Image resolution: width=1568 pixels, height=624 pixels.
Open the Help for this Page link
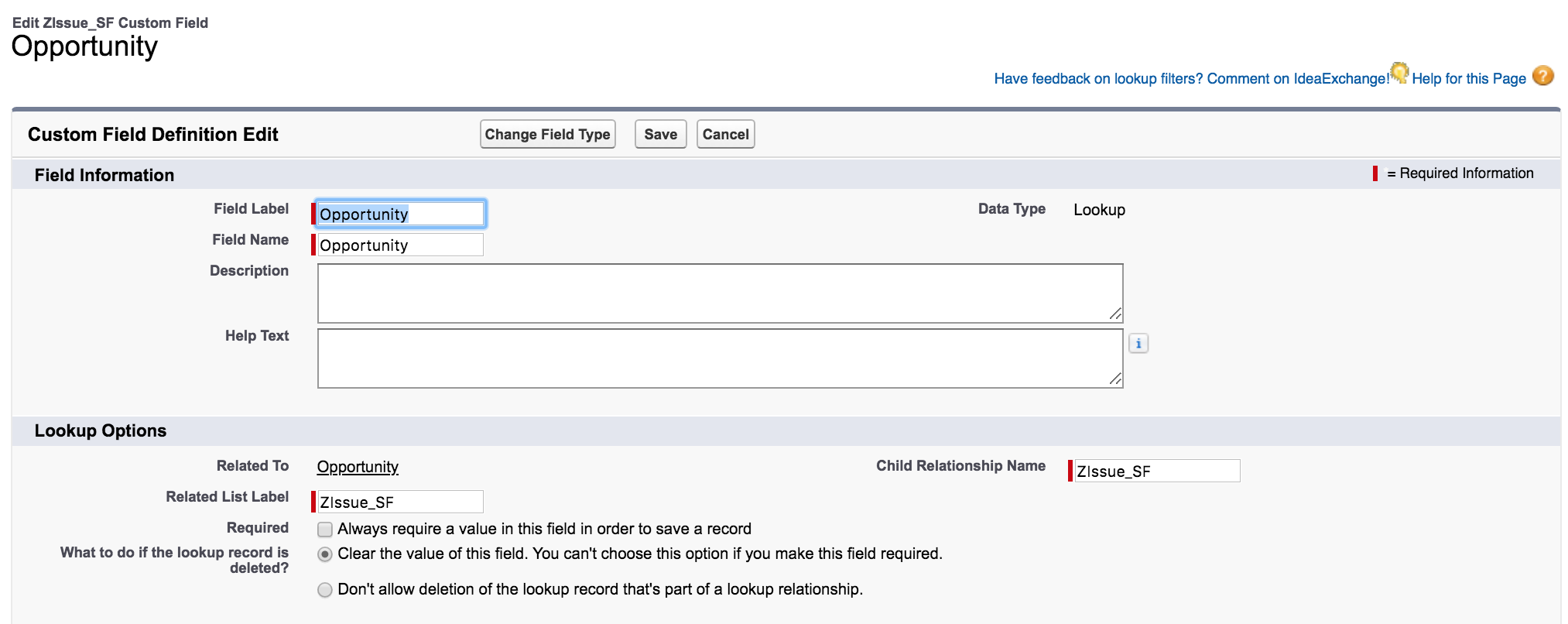click(1468, 79)
